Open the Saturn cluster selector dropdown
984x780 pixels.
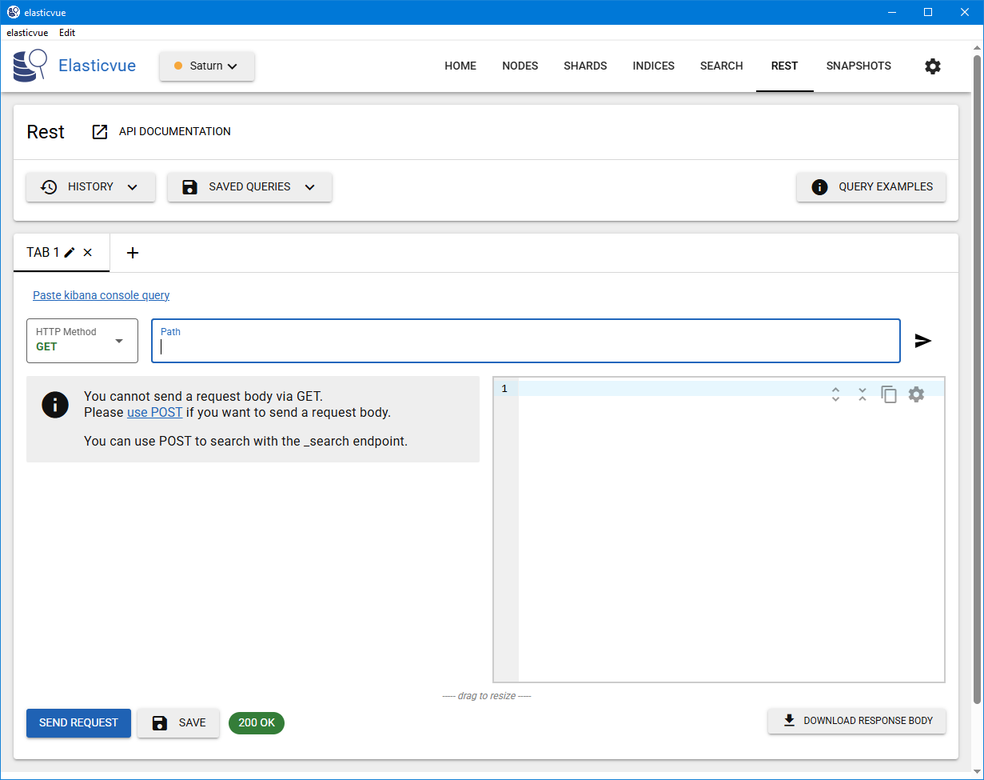pyautogui.click(x=206, y=66)
